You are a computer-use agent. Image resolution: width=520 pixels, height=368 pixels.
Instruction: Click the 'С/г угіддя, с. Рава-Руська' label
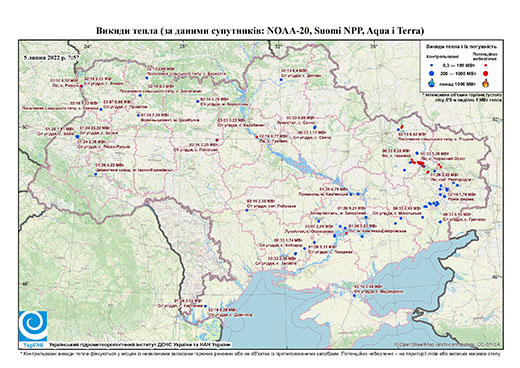(103, 147)
